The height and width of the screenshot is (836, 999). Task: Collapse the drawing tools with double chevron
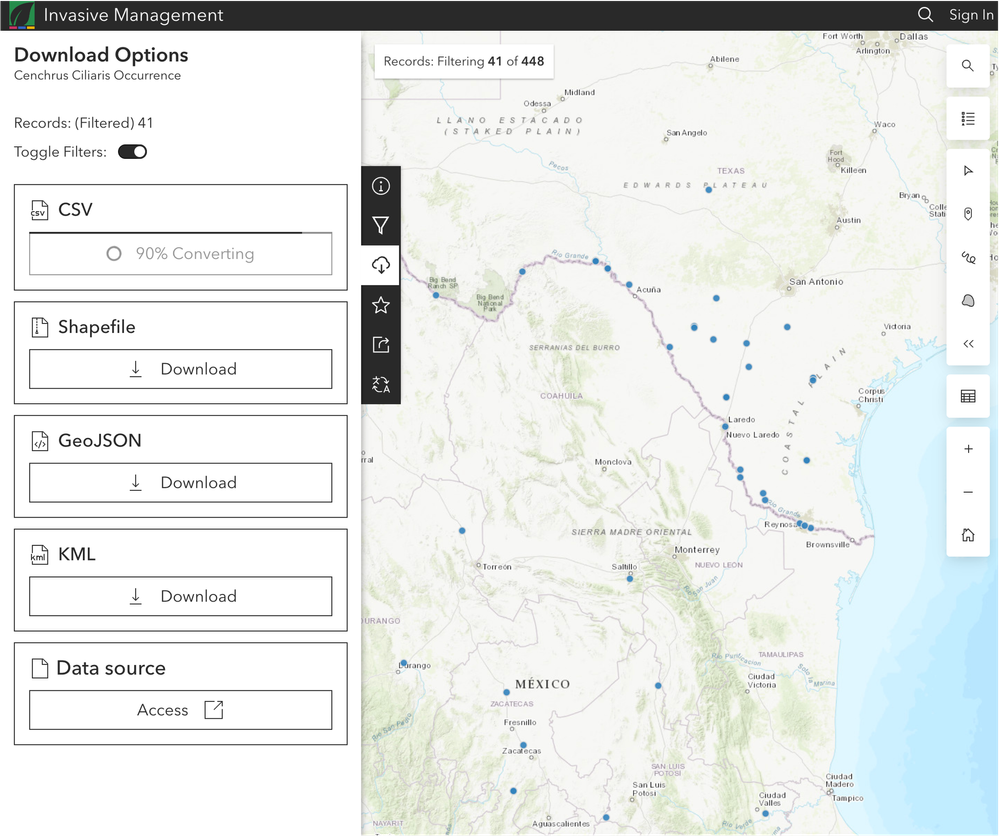967,343
